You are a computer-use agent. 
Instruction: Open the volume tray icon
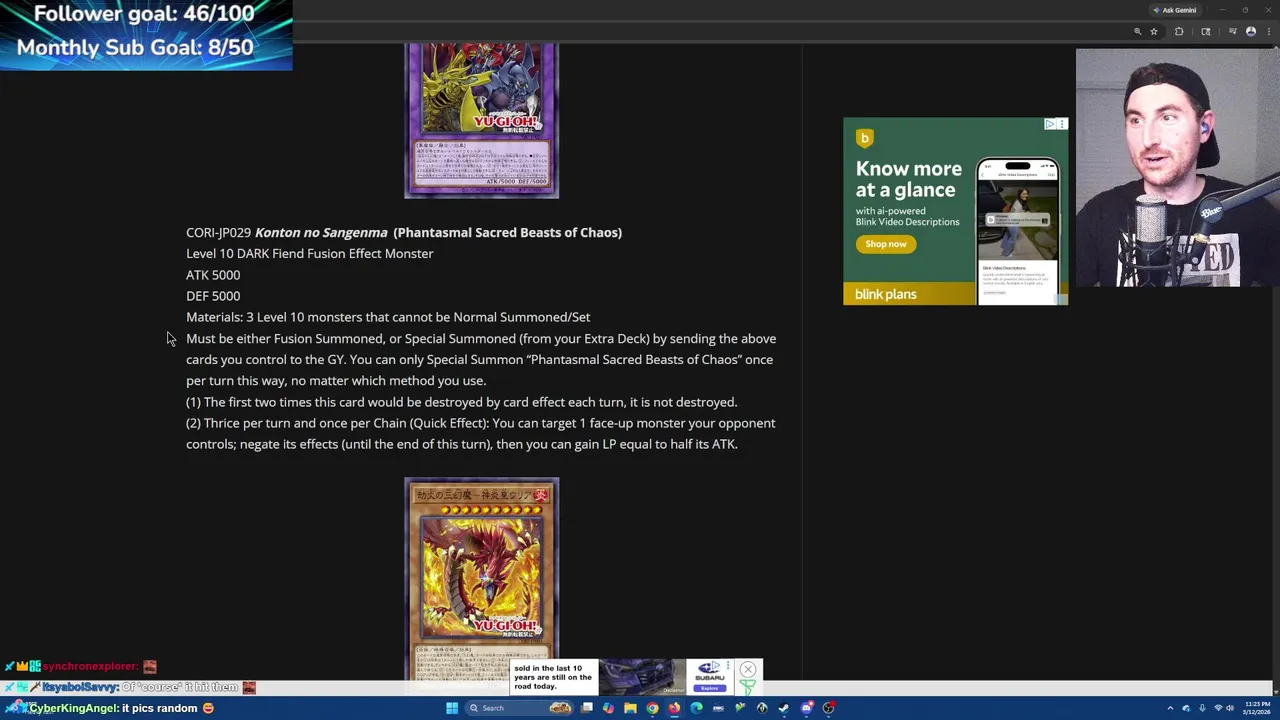tap(1230, 708)
